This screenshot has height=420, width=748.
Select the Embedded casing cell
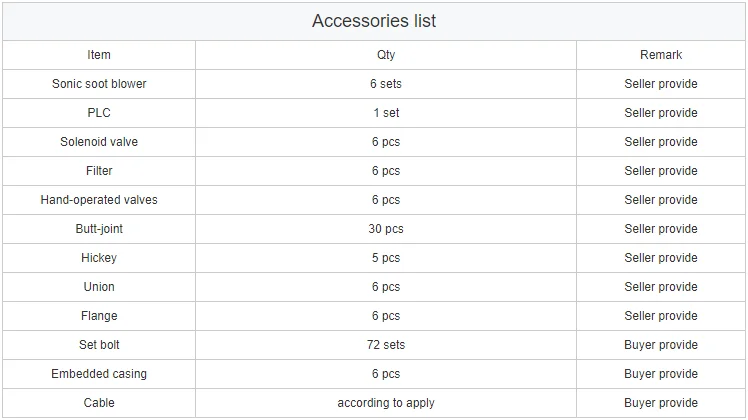[x=99, y=374]
